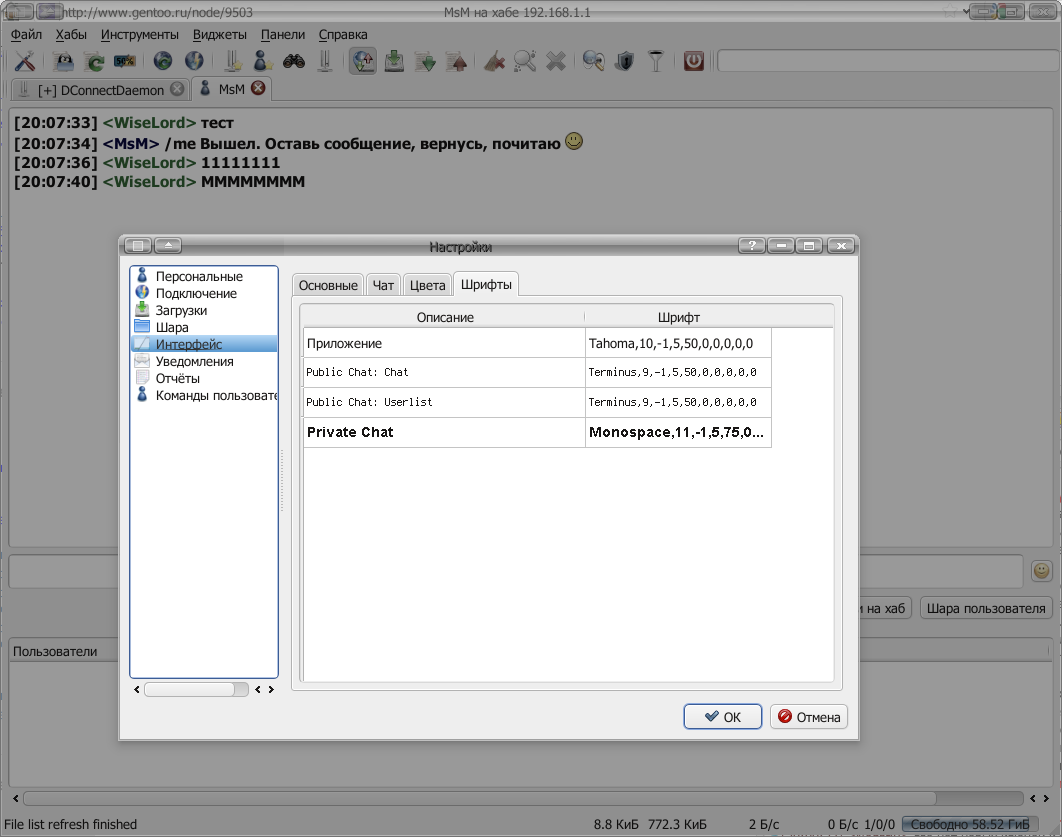This screenshot has width=1062, height=837.
Task: Open the Панели menu
Action: click(x=282, y=35)
